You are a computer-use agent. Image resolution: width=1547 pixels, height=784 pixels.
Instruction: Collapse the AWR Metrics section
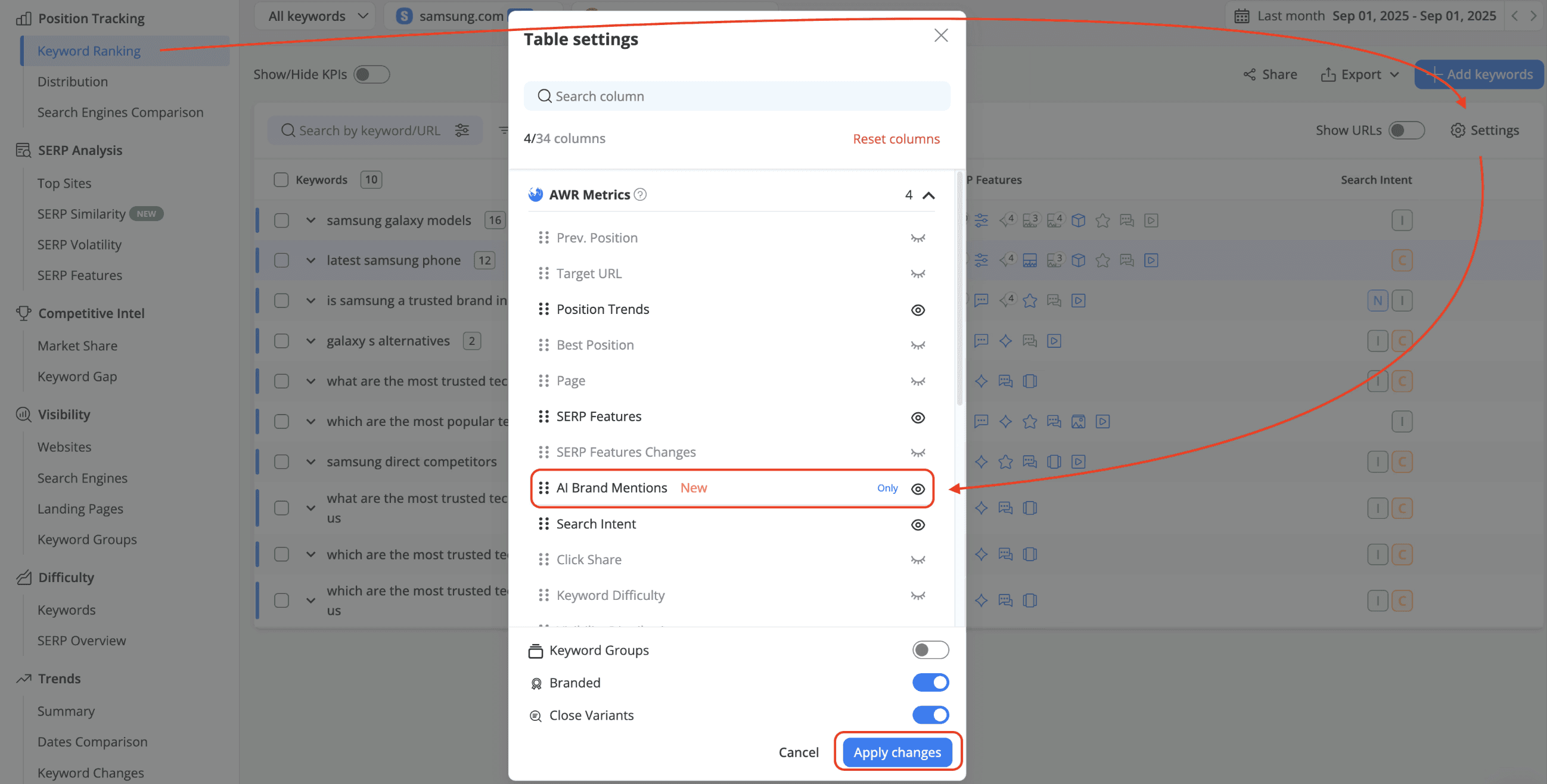pyautogui.click(x=928, y=195)
